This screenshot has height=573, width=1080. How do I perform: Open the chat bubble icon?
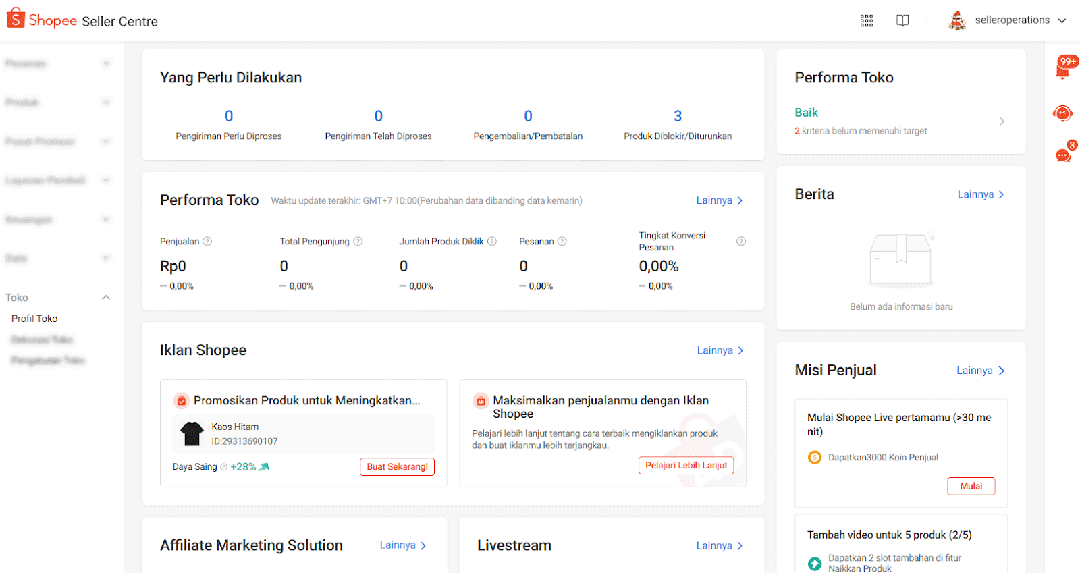coord(1064,154)
